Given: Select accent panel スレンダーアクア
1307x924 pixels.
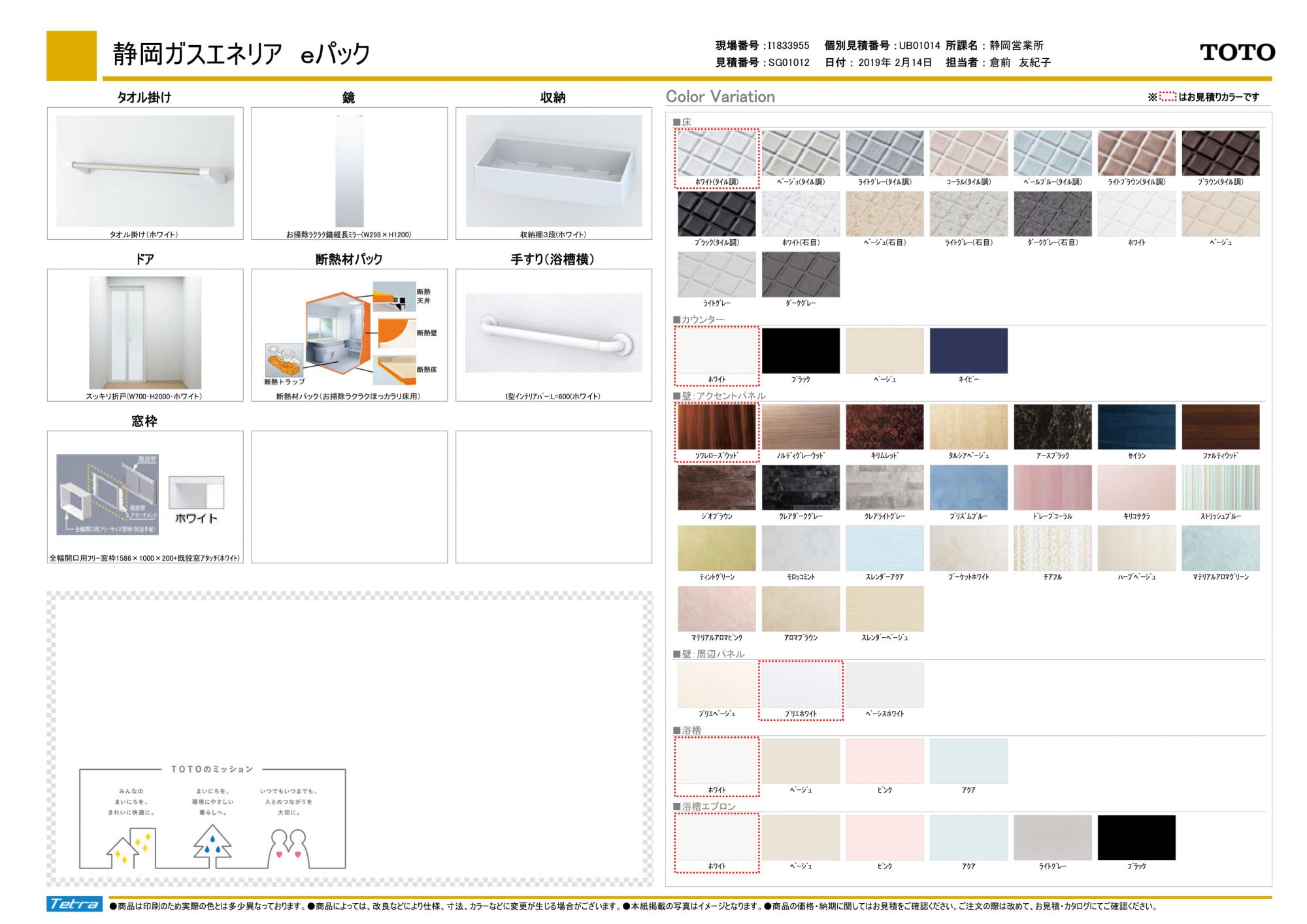Looking at the screenshot, I should tap(885, 548).
